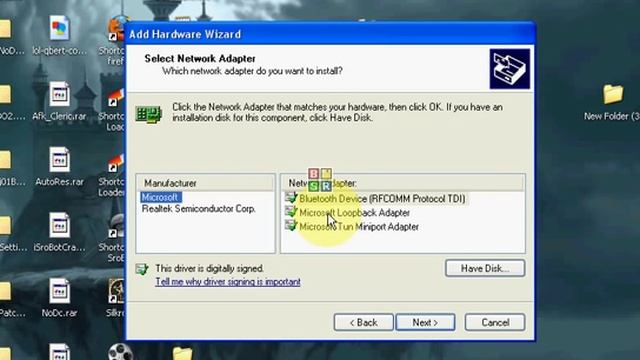Viewport: 640px width, 360px height.
Task: Go to the previous step with Back
Action: pyautogui.click(x=363, y=322)
